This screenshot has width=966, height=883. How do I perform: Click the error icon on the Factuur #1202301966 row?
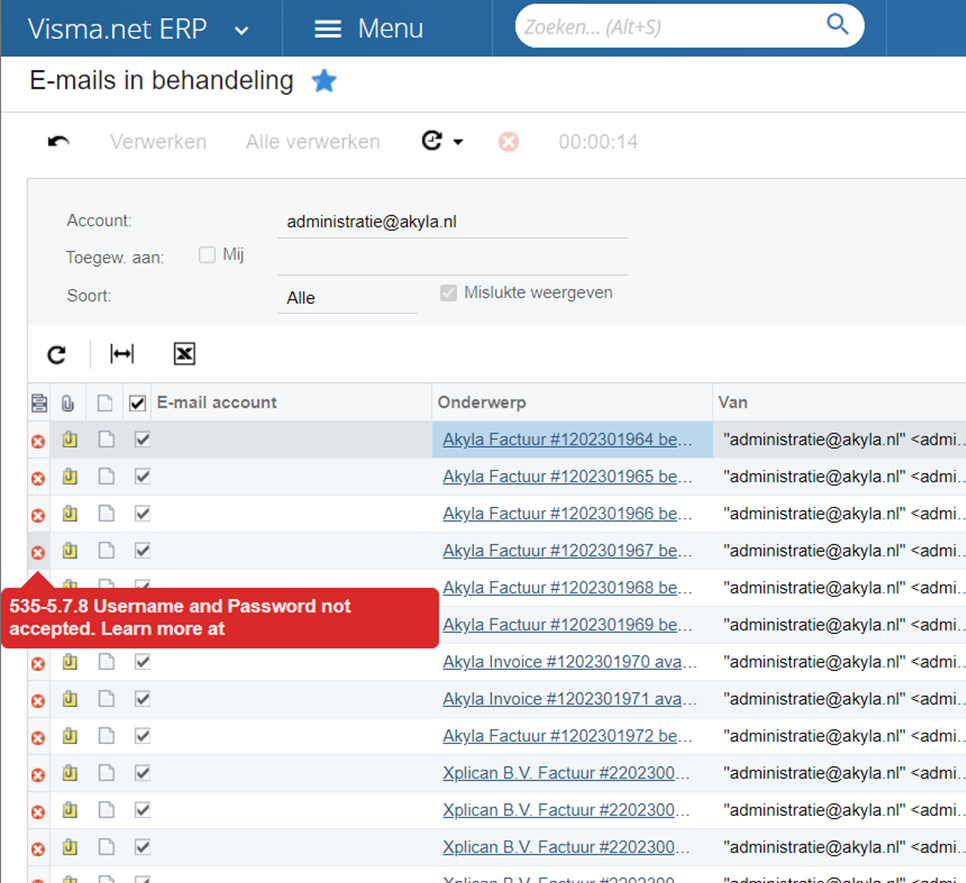click(38, 515)
